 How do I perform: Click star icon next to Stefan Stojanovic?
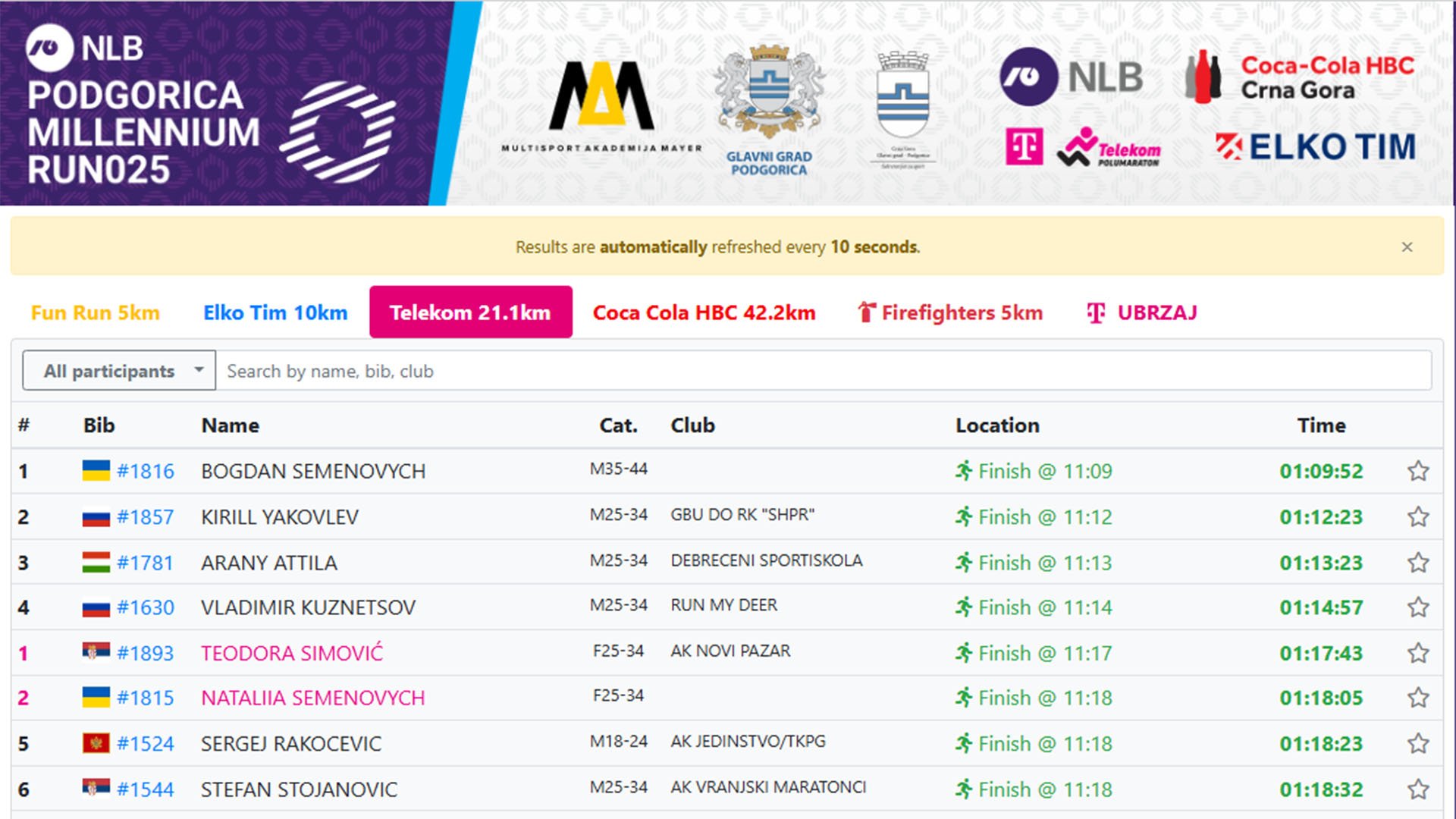[x=1418, y=789]
